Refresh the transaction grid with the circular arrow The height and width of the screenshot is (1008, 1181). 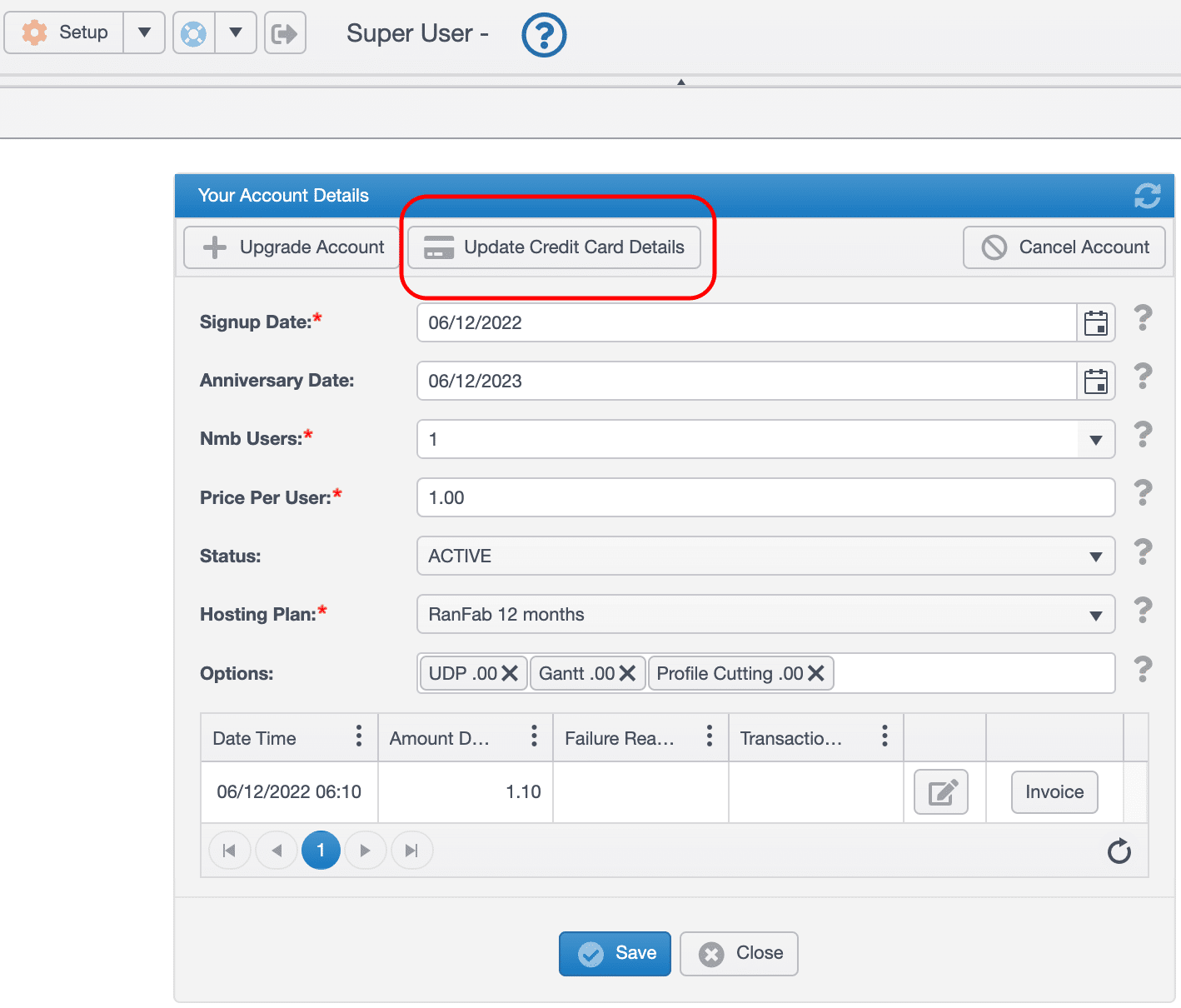click(x=1119, y=851)
